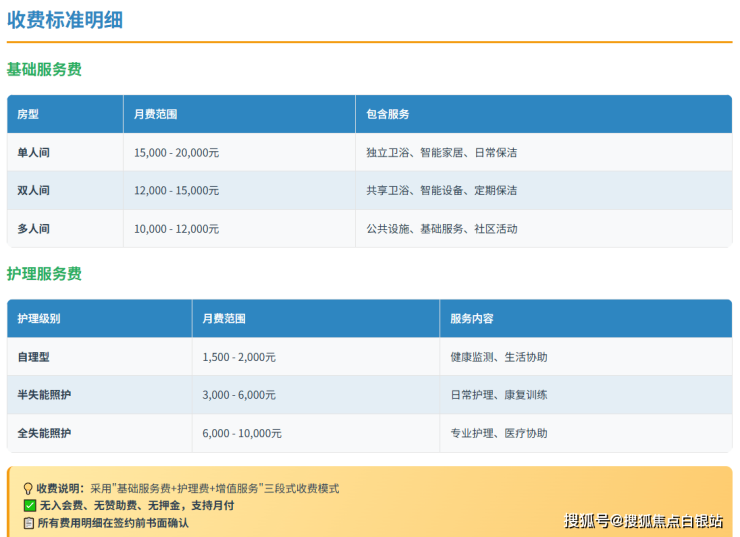Click the 房型 column header
Screen dimensions: 740x537
coord(28,114)
